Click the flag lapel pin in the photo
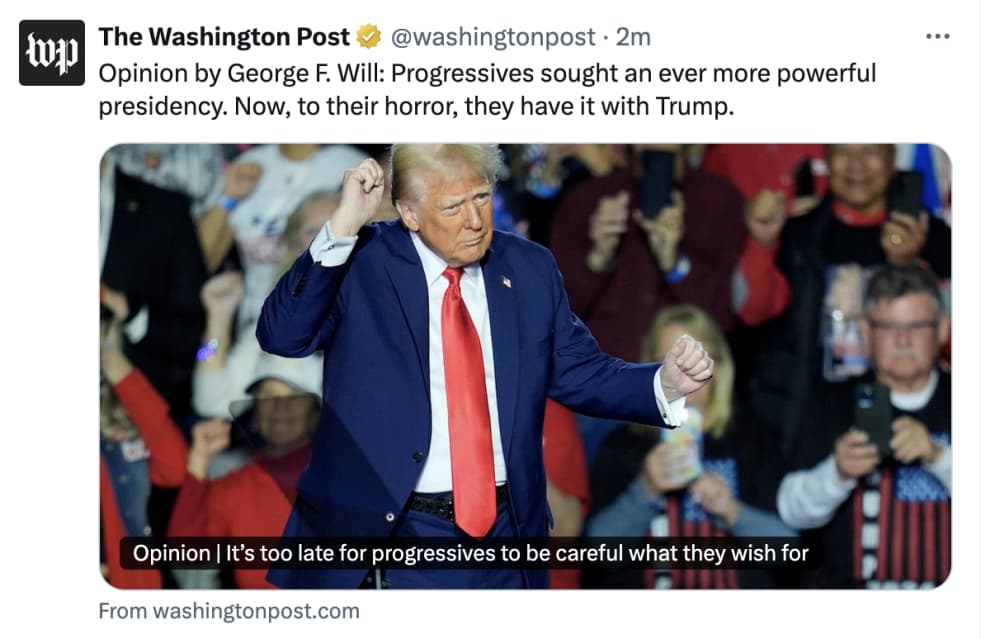1000x639 pixels. 506,281
